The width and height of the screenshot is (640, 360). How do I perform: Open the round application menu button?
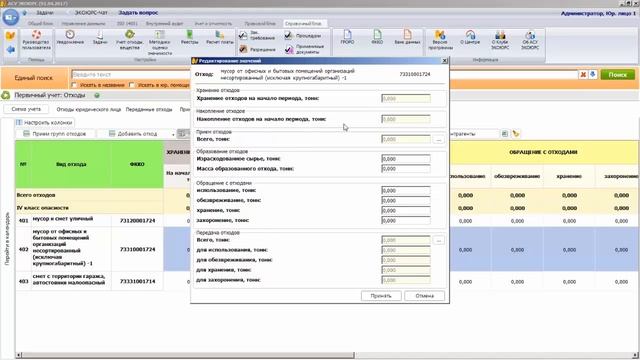click(10, 17)
